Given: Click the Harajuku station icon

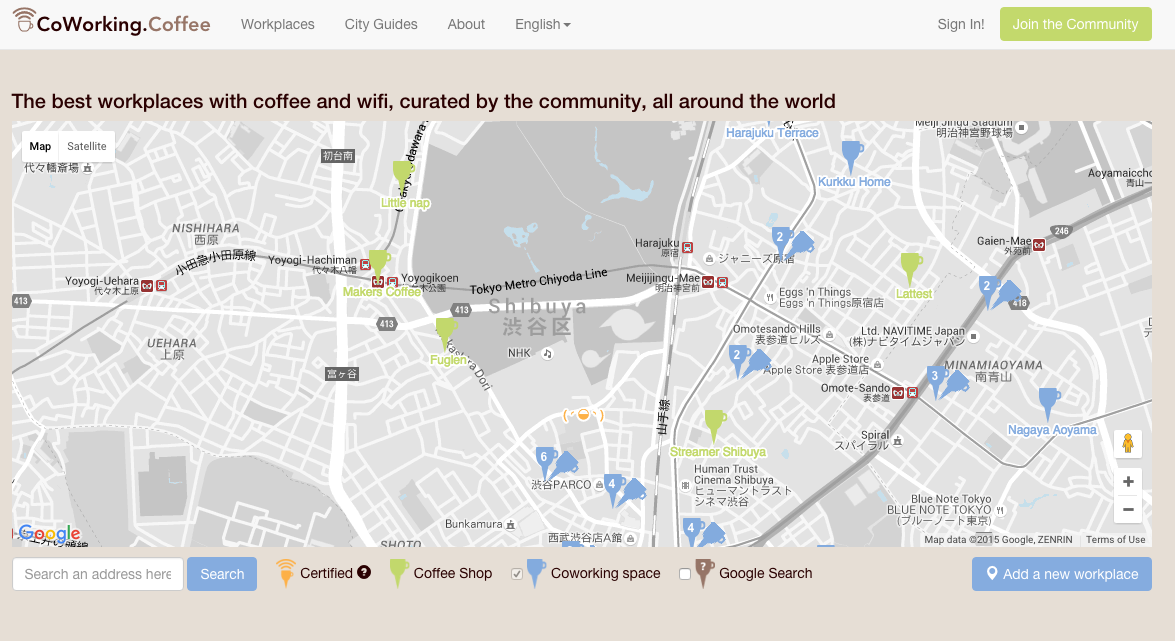Looking at the screenshot, I should [687, 247].
